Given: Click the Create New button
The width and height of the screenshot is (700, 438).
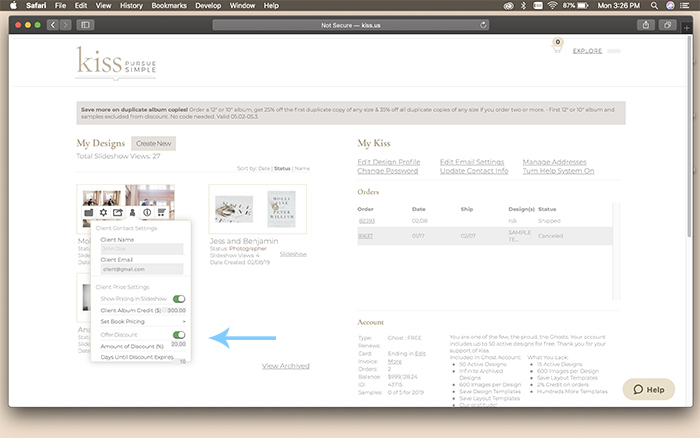Looking at the screenshot, I should pyautogui.click(x=154, y=143).
